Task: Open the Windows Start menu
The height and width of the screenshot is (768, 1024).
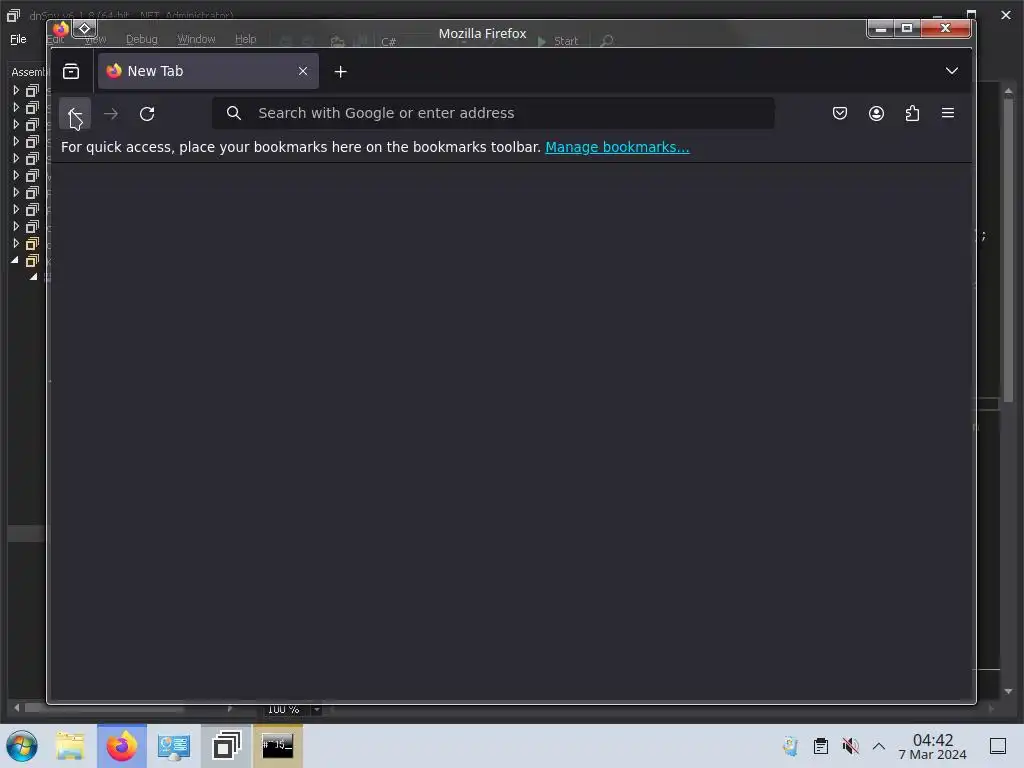Action: tap(22, 746)
